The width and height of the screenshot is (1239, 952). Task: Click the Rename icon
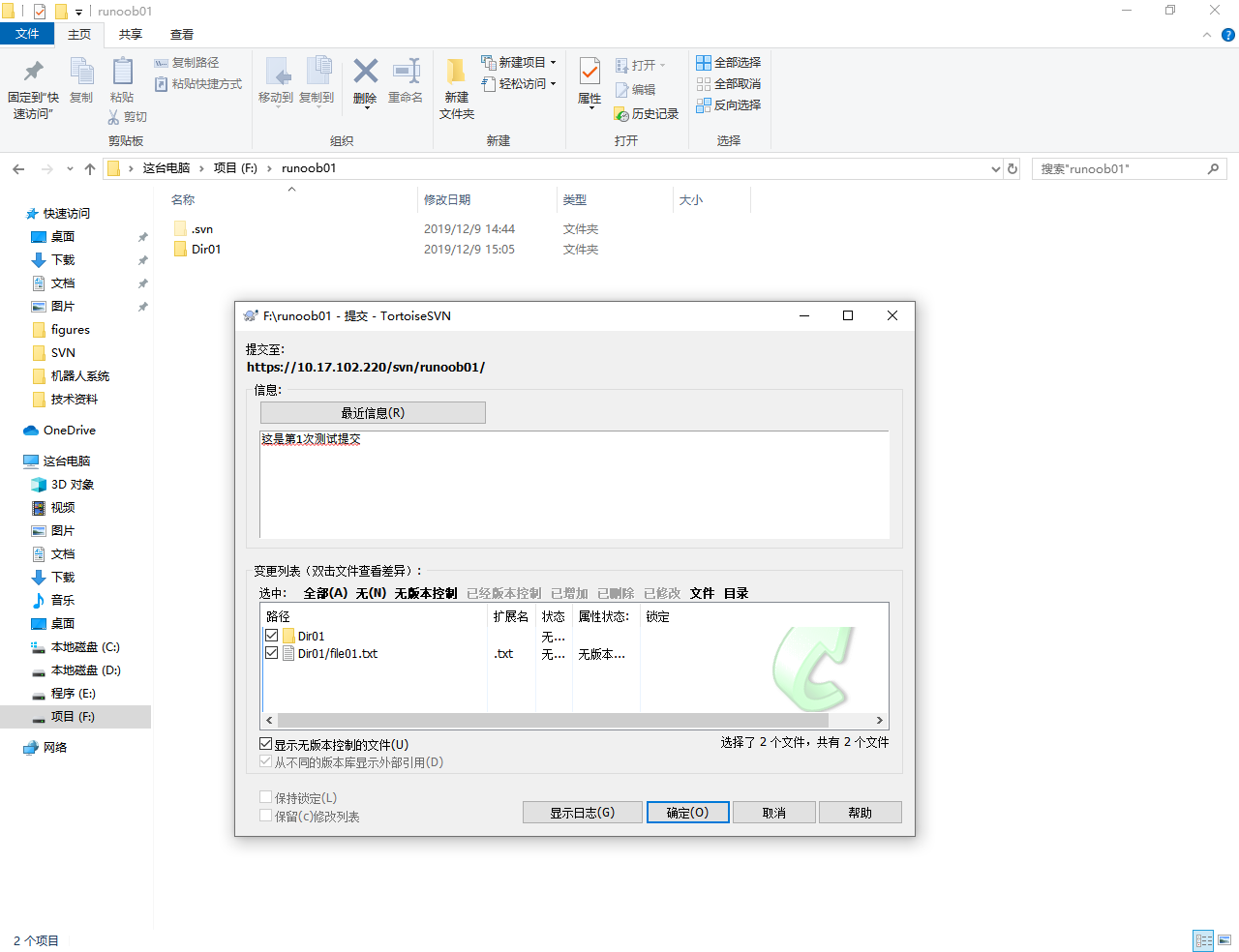coord(406,71)
